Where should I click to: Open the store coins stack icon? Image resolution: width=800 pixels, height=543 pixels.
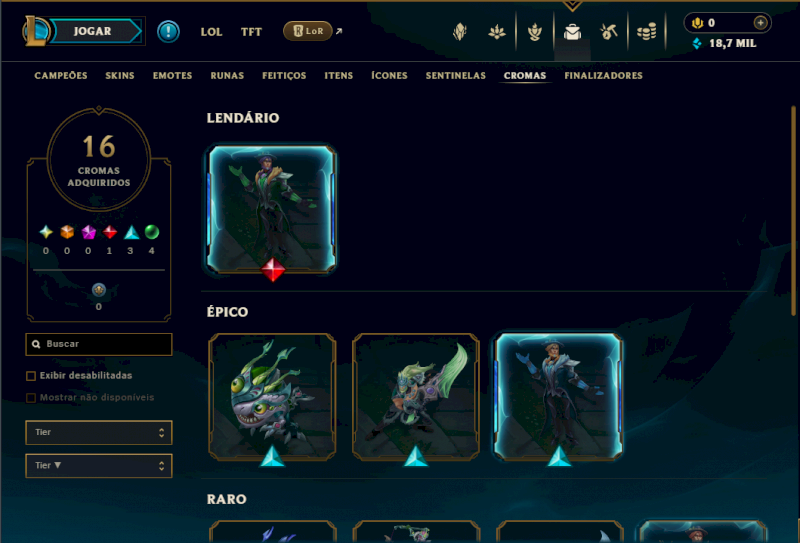click(646, 32)
